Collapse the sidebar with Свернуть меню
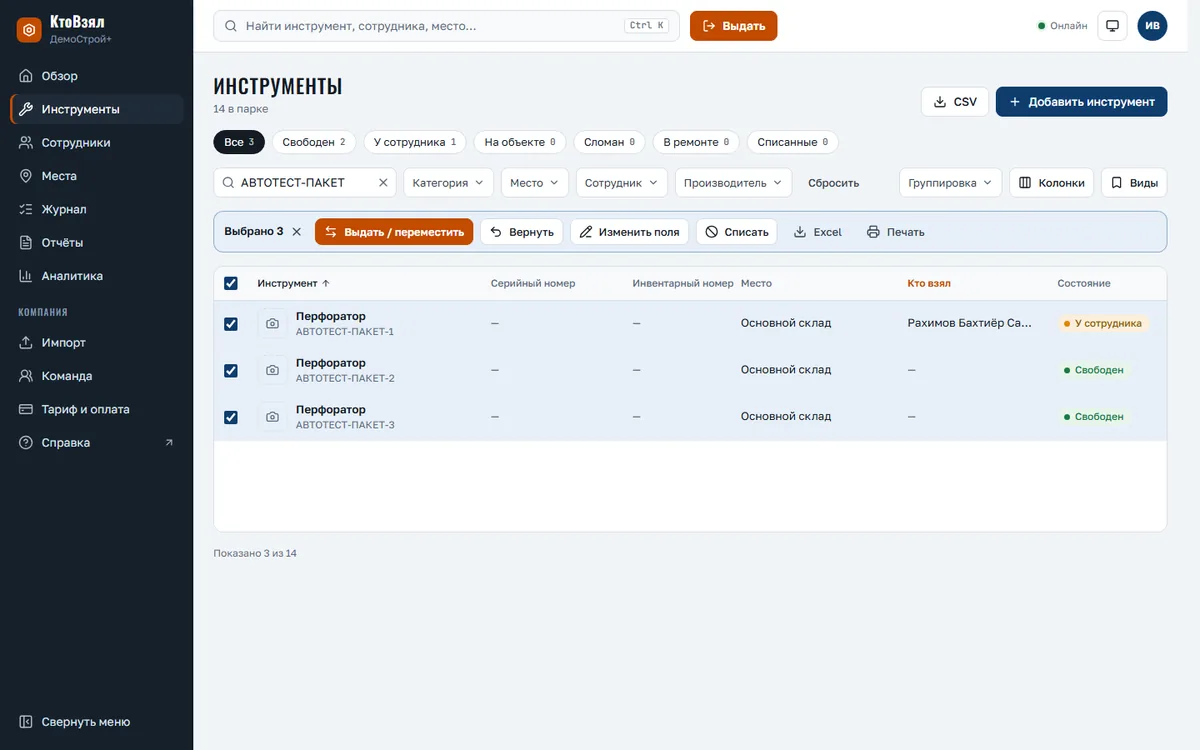The width and height of the screenshot is (1200, 750). [x=96, y=722]
